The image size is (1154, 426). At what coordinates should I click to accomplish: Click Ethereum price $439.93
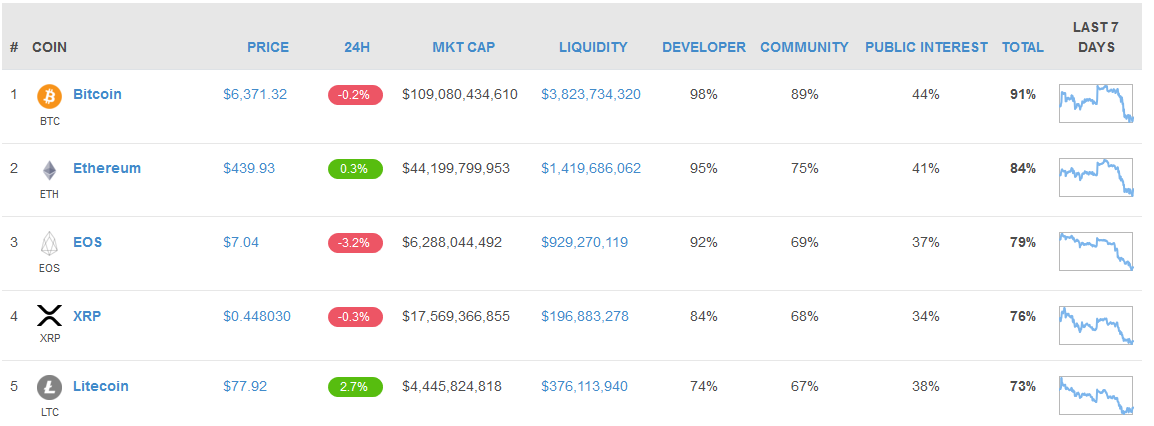(x=249, y=168)
